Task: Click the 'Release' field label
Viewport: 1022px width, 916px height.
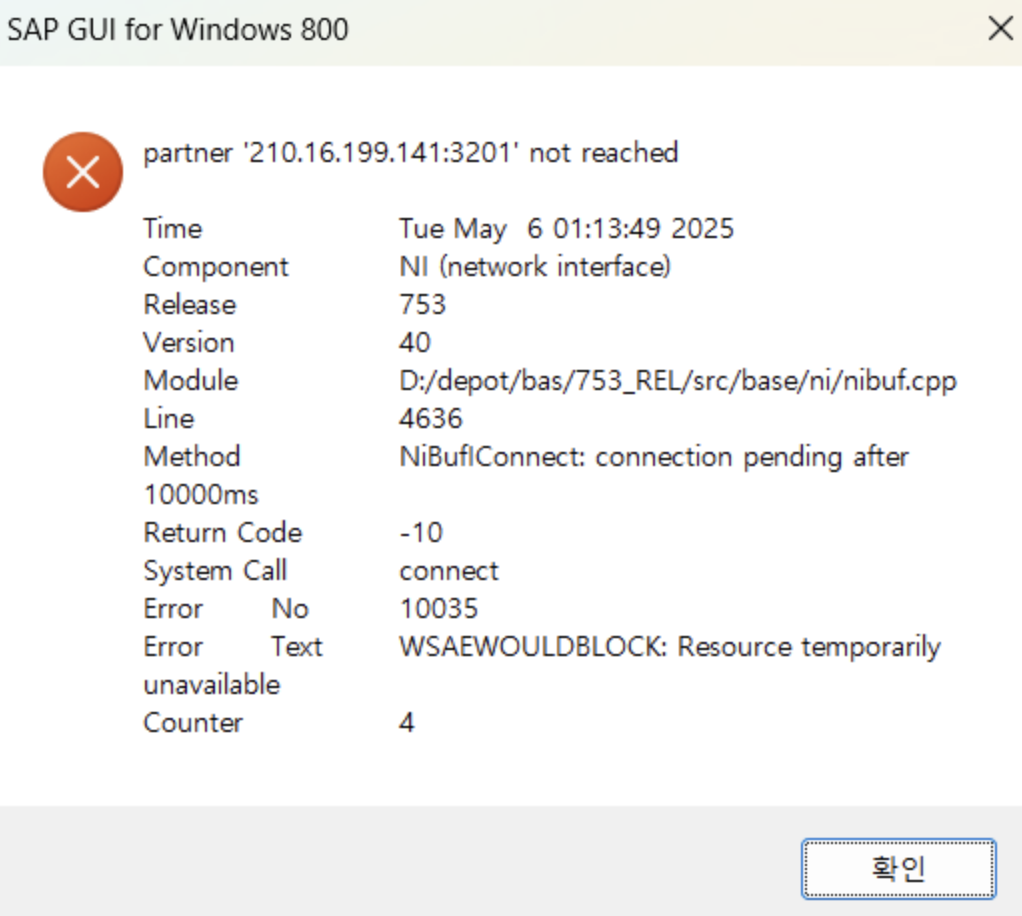Action: [x=190, y=304]
